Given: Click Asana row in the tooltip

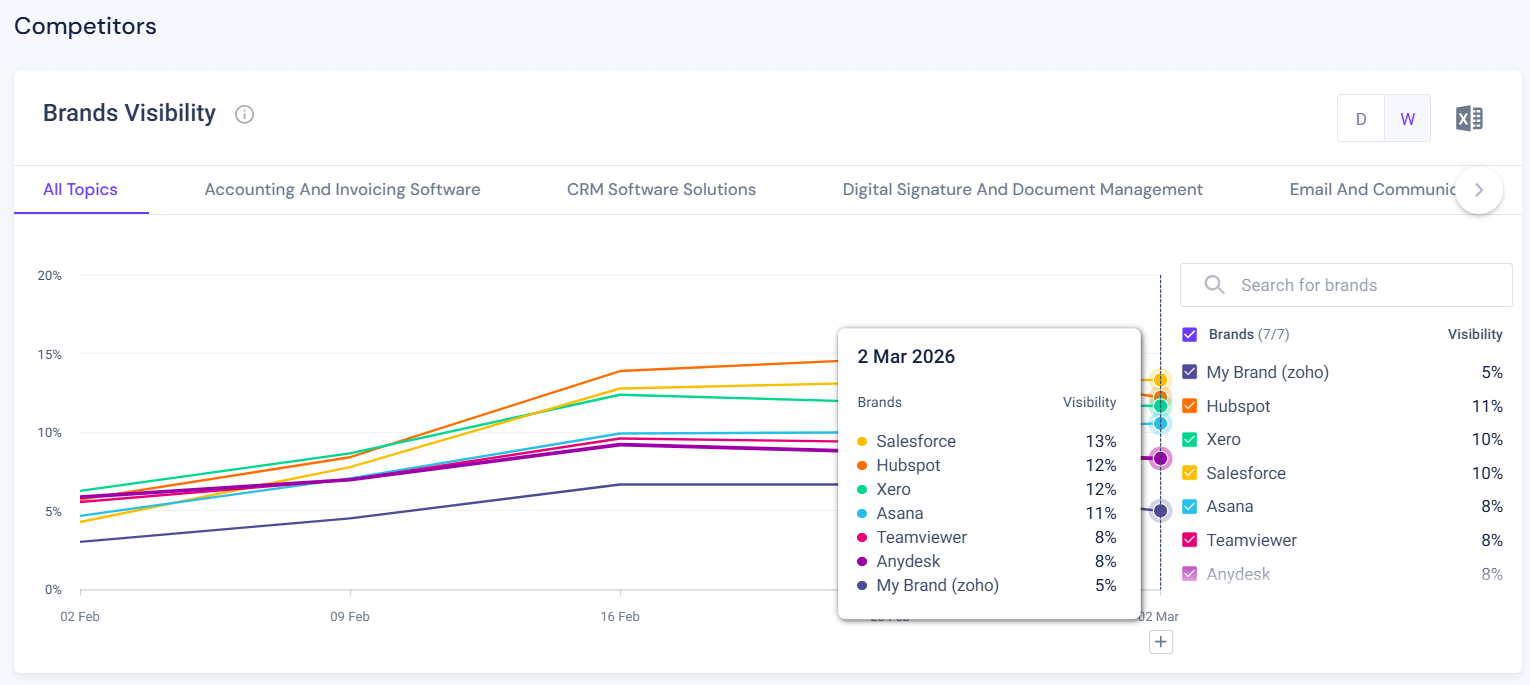Looking at the screenshot, I should point(987,513).
